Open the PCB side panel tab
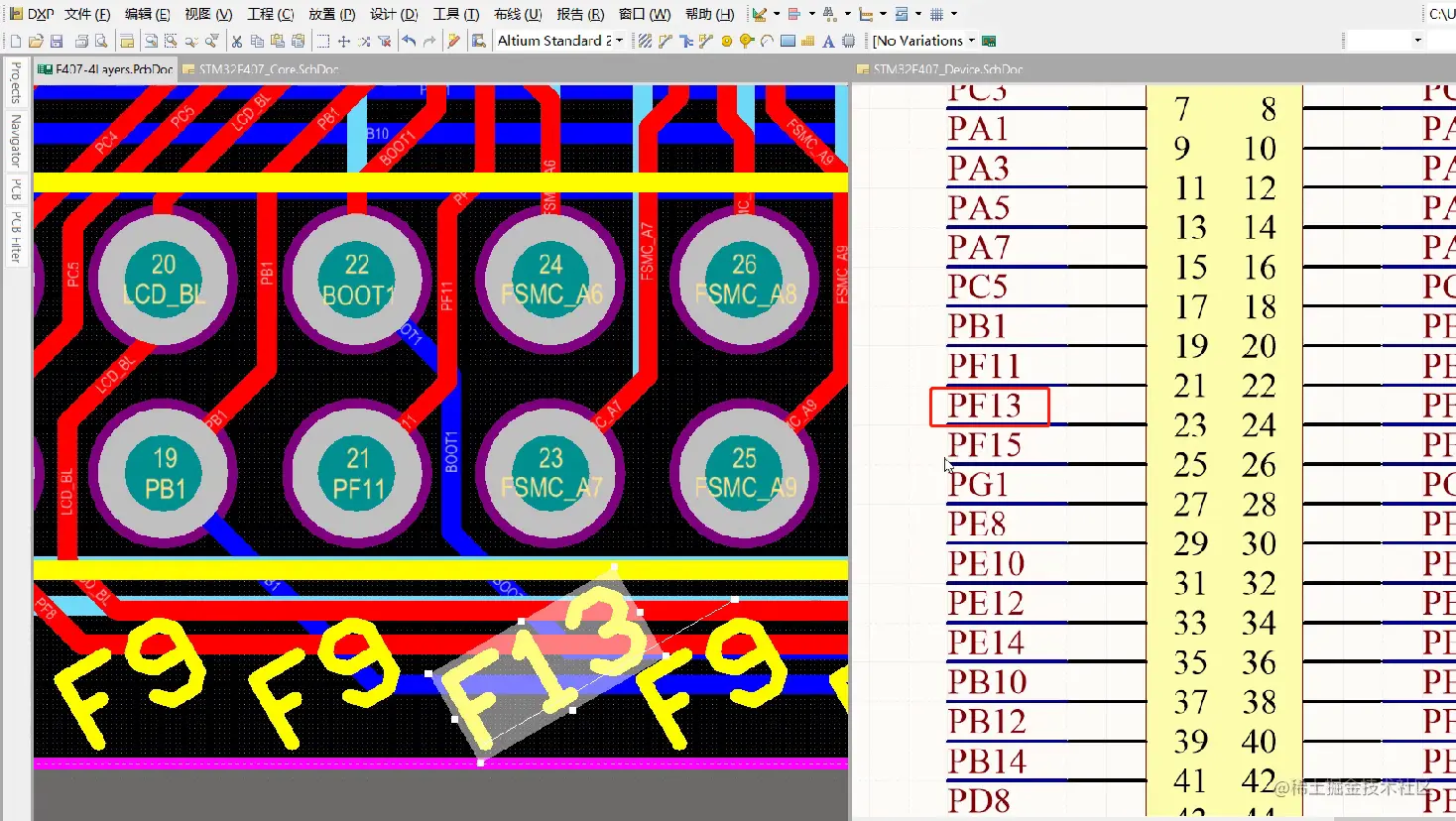The height and width of the screenshot is (821, 1456). pyautogui.click(x=15, y=189)
